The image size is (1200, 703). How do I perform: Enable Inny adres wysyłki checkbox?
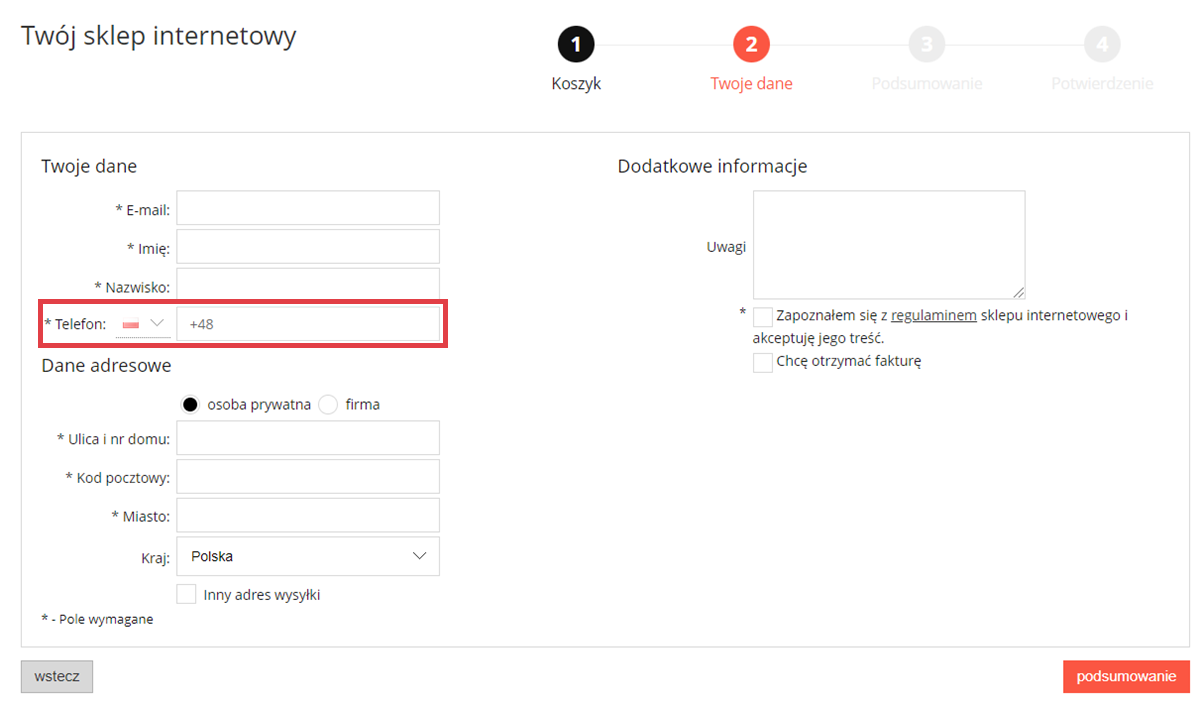point(186,595)
